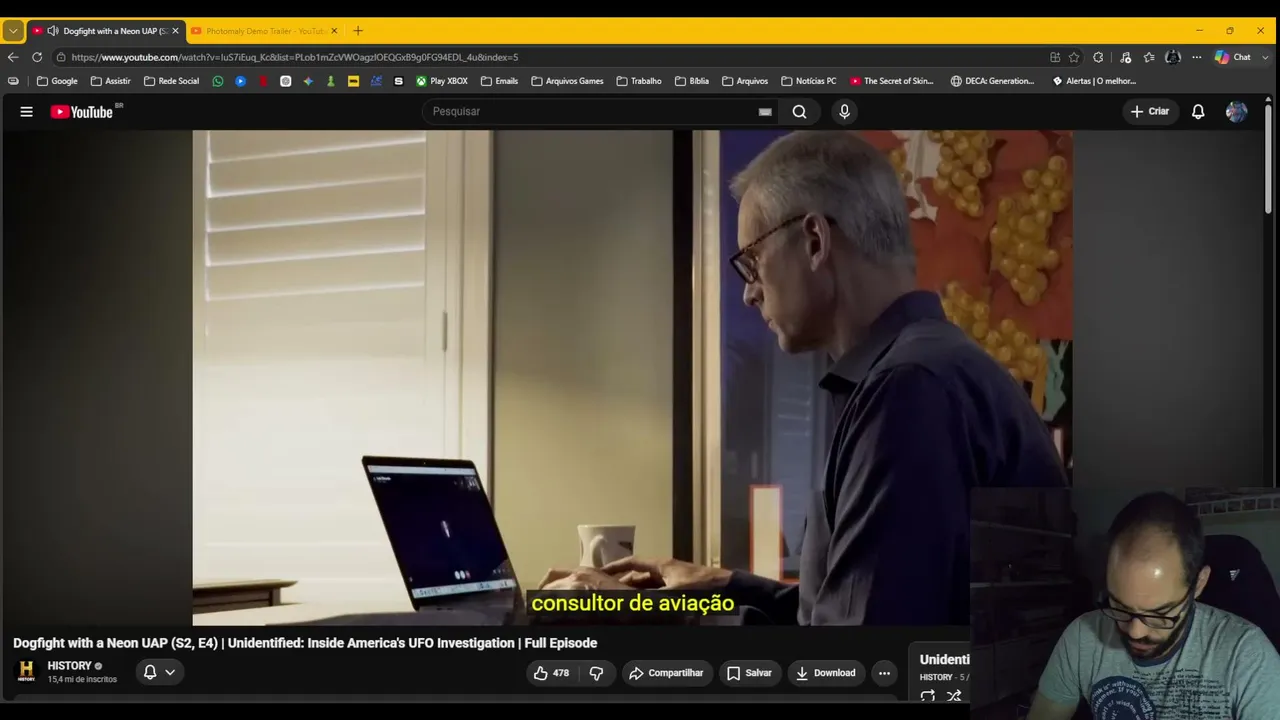The height and width of the screenshot is (720, 1280).
Task: Expand the Google bookmarks folder
Action: 57,81
